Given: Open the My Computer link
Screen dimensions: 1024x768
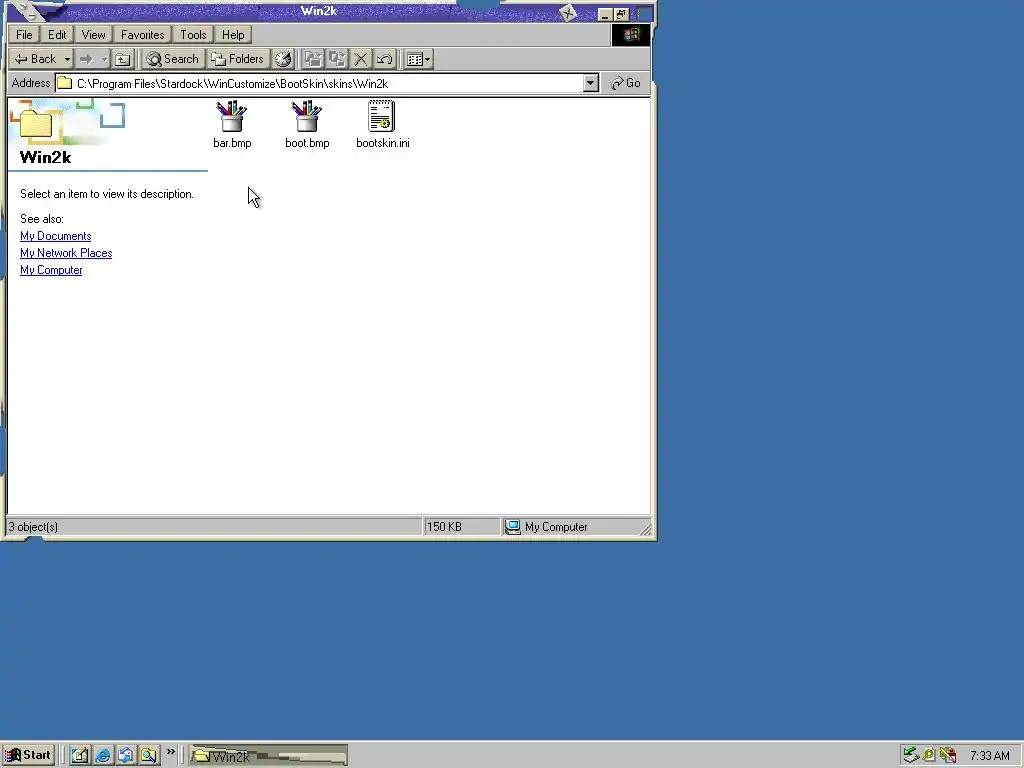Looking at the screenshot, I should [x=51, y=270].
